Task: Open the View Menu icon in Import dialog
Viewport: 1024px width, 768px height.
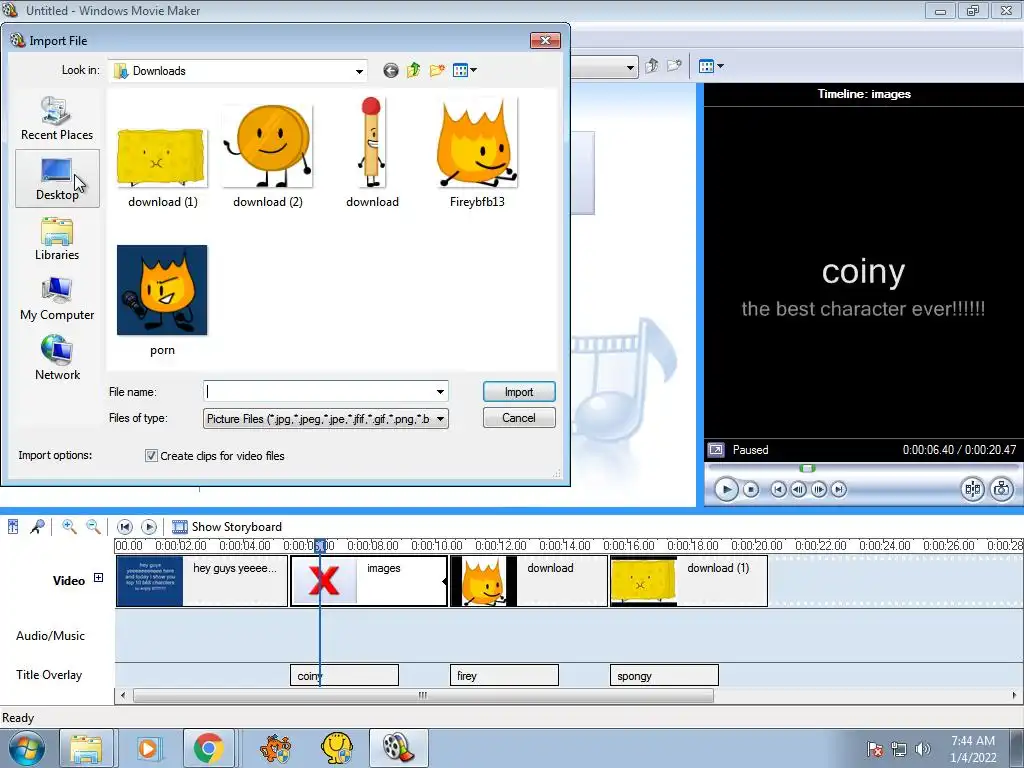Action: coord(464,71)
